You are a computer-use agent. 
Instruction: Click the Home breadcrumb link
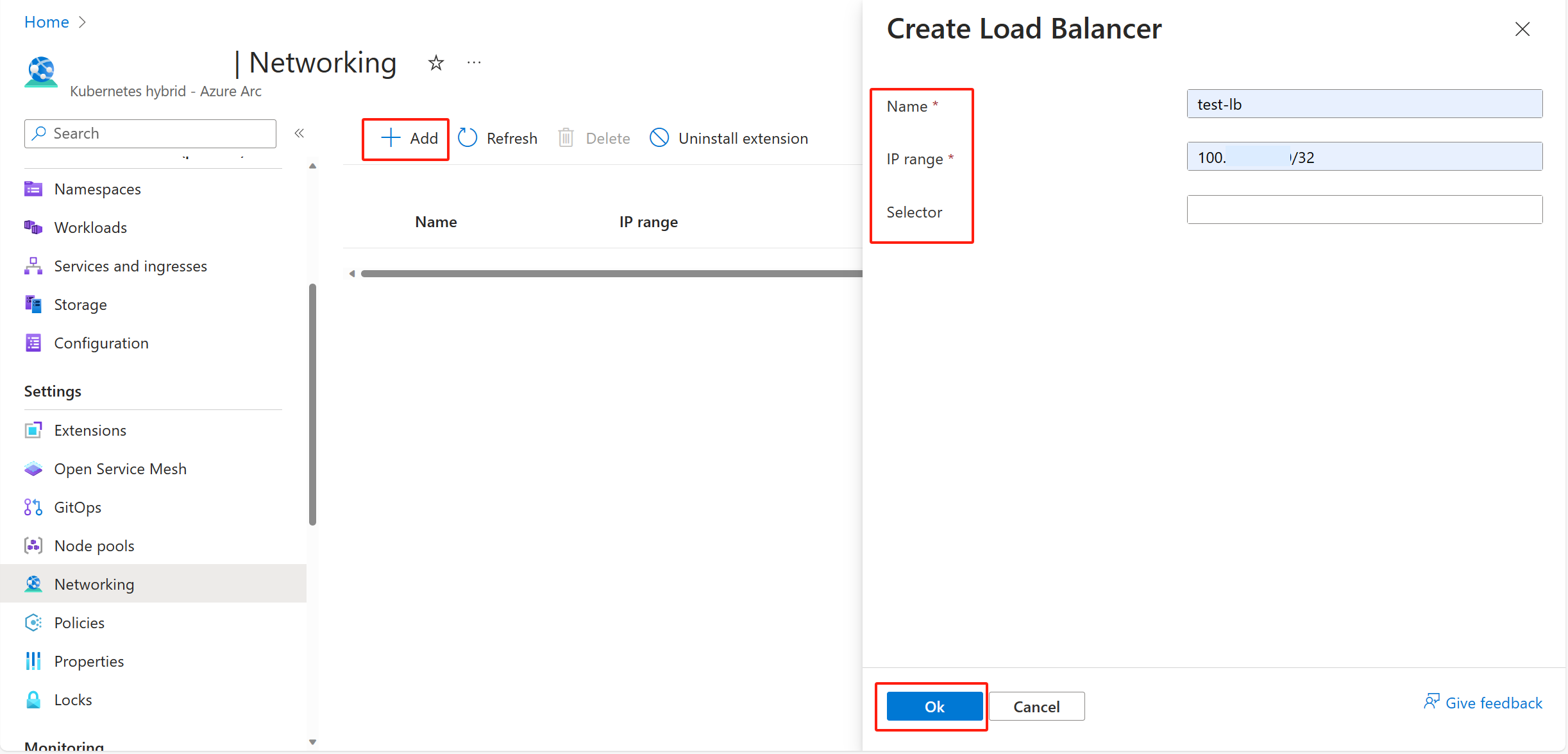[x=46, y=22]
